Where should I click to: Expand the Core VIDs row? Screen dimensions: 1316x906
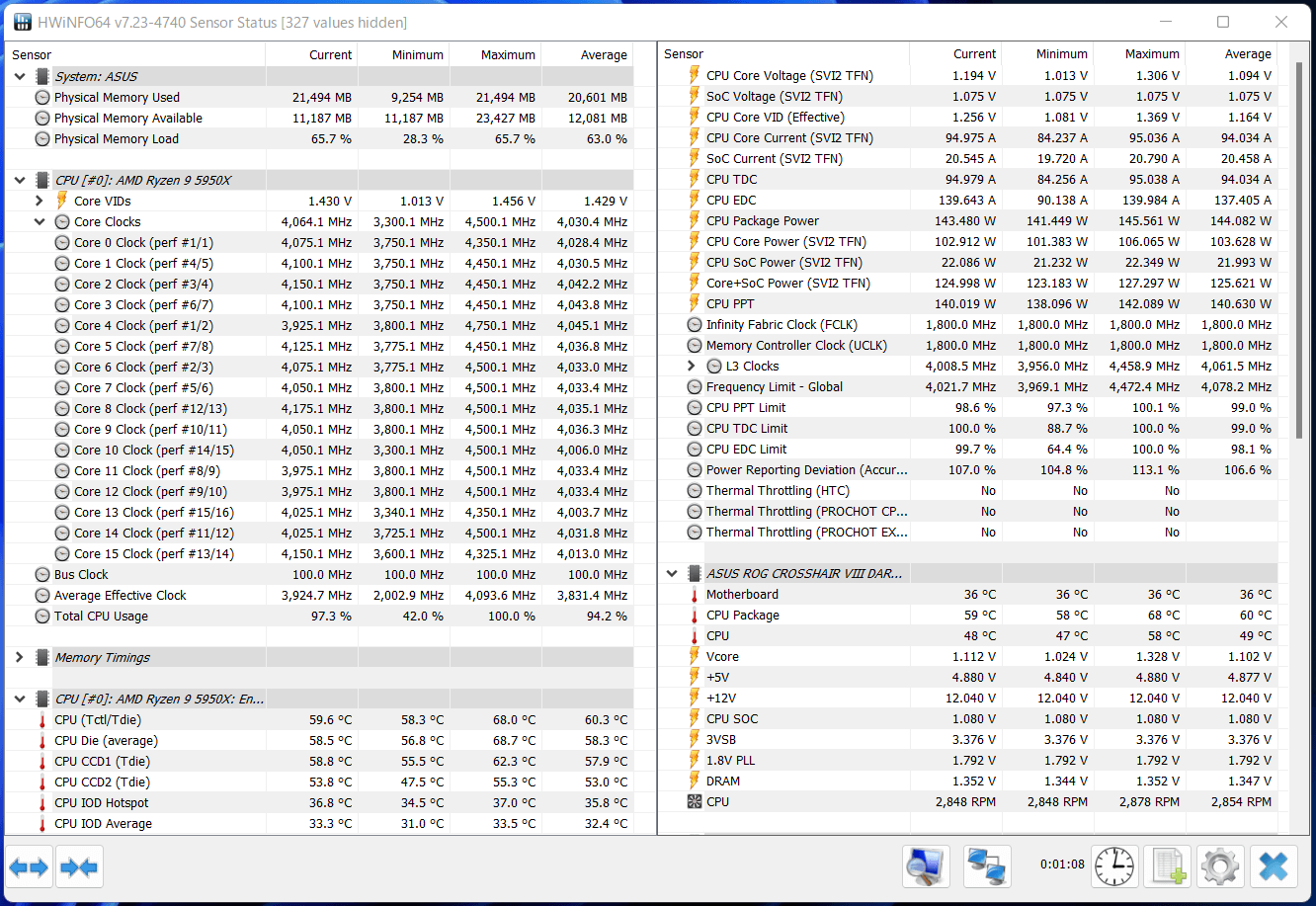[x=40, y=201]
